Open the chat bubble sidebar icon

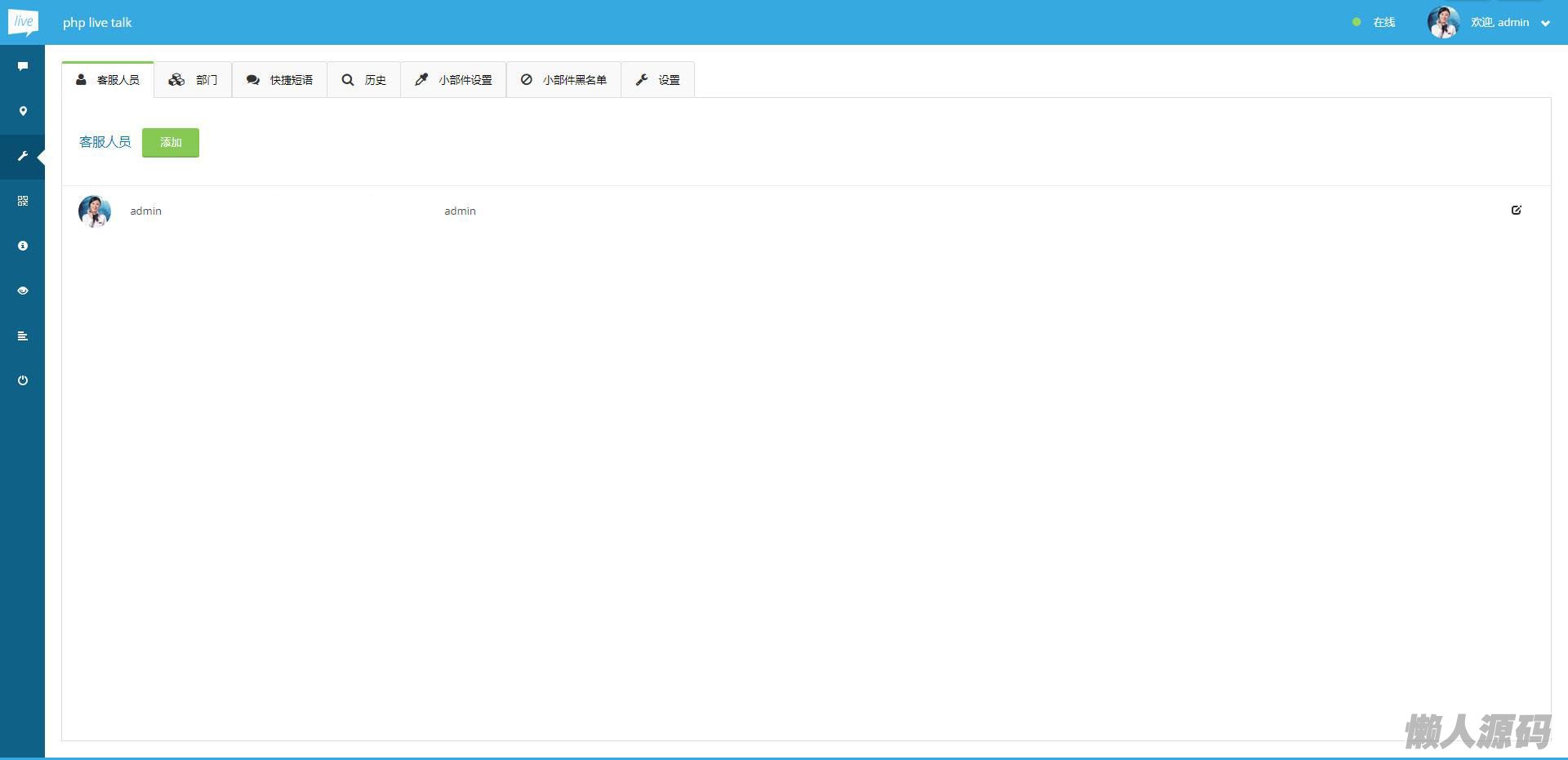[23, 66]
